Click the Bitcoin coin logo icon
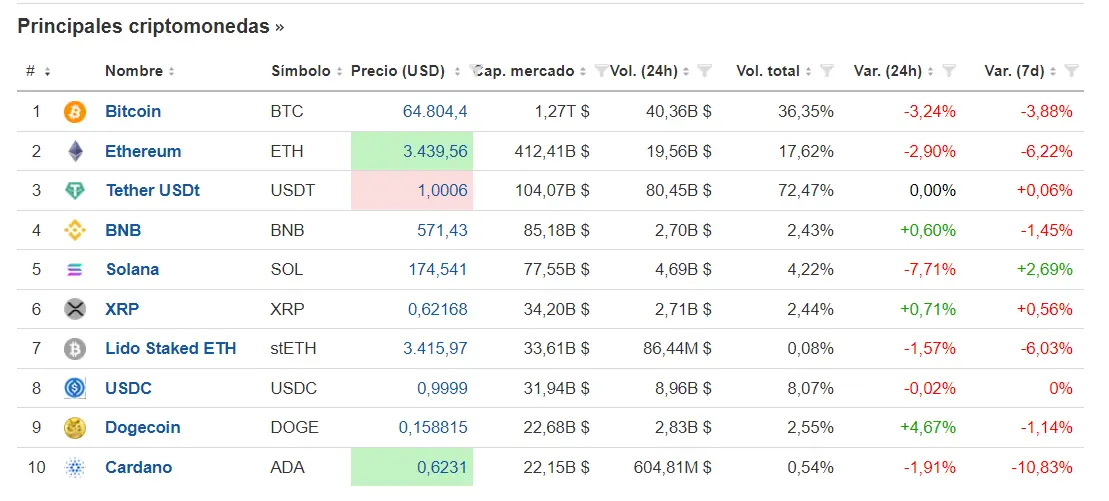Viewport: 1109px width, 501px height. pyautogui.click(x=74, y=112)
